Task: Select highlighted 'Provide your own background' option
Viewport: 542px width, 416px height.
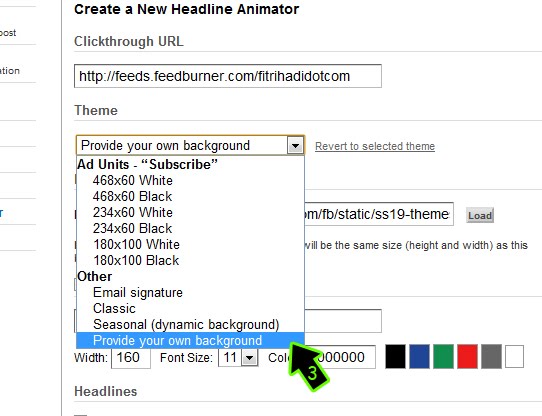Action: (x=190, y=341)
